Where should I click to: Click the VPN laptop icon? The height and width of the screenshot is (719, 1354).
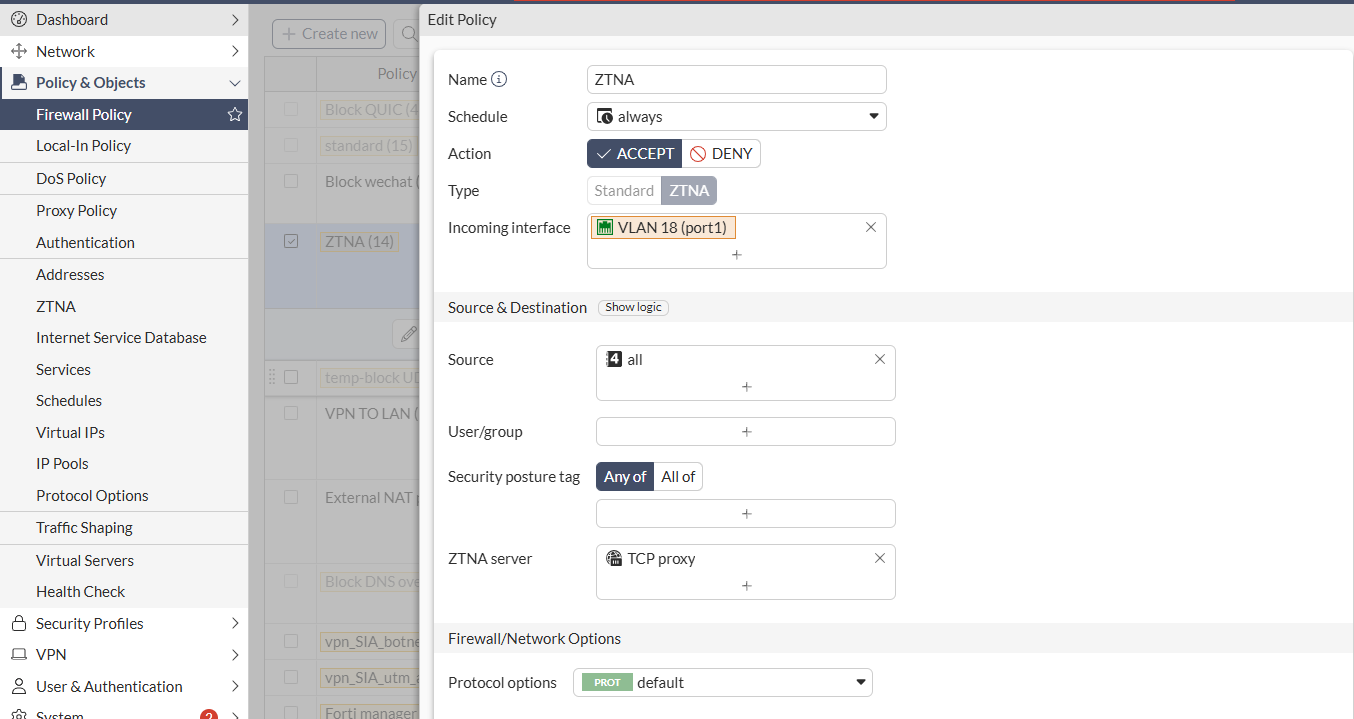click(x=18, y=654)
